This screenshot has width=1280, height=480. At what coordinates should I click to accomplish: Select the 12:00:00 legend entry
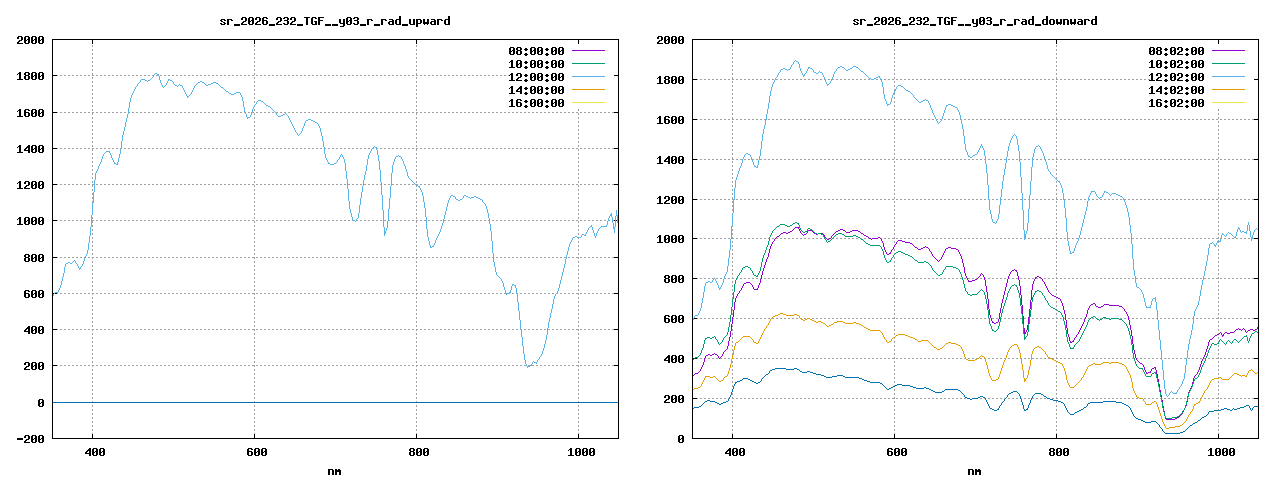[536, 76]
